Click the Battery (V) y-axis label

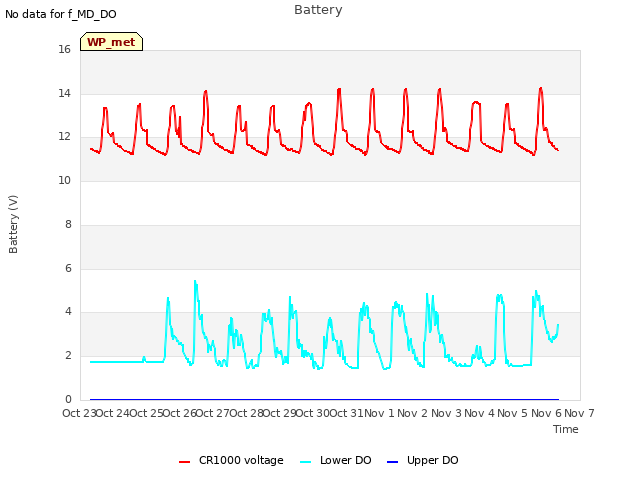(x=13, y=224)
